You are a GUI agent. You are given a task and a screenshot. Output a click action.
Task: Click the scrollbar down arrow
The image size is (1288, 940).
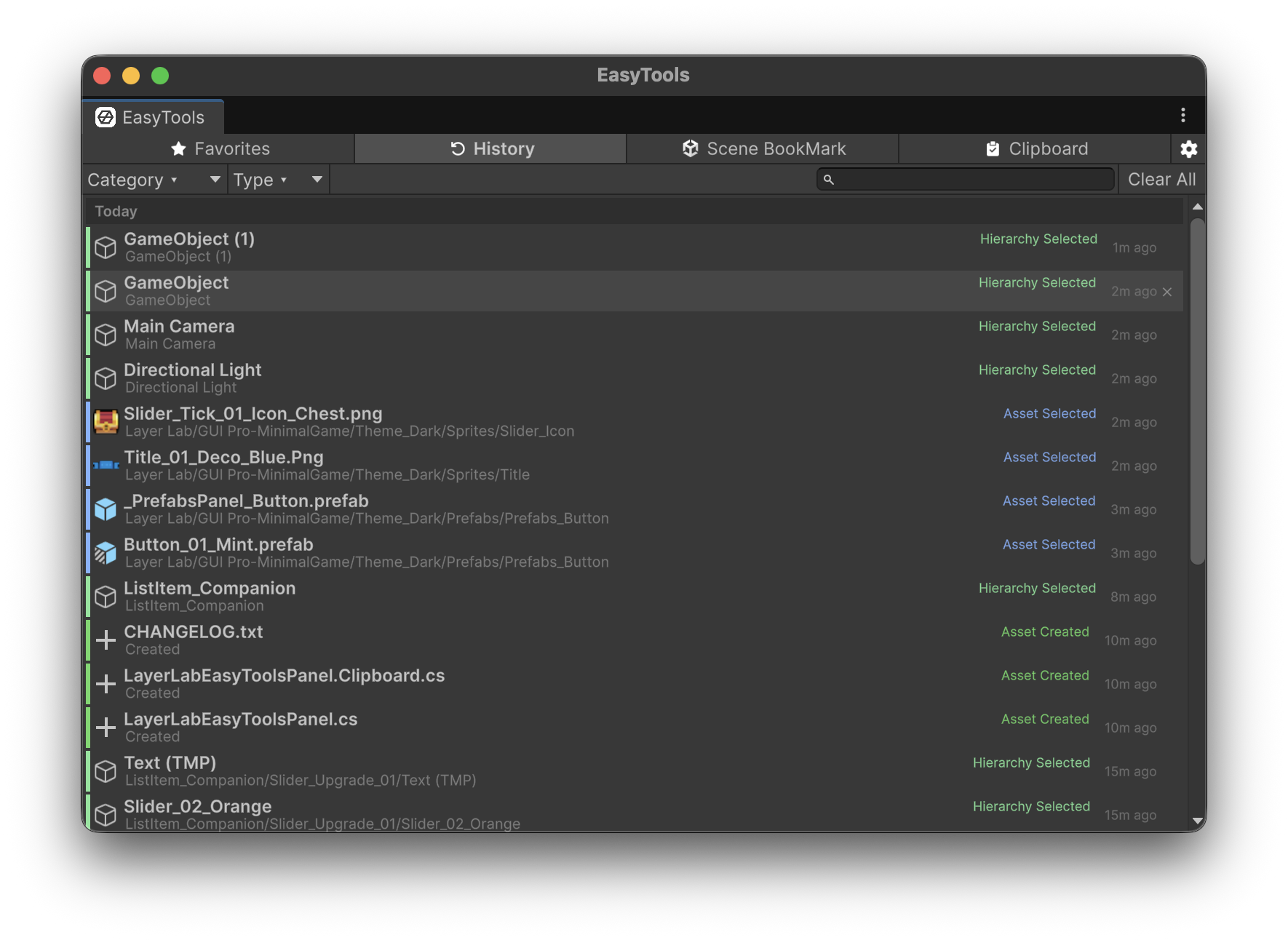[1197, 821]
